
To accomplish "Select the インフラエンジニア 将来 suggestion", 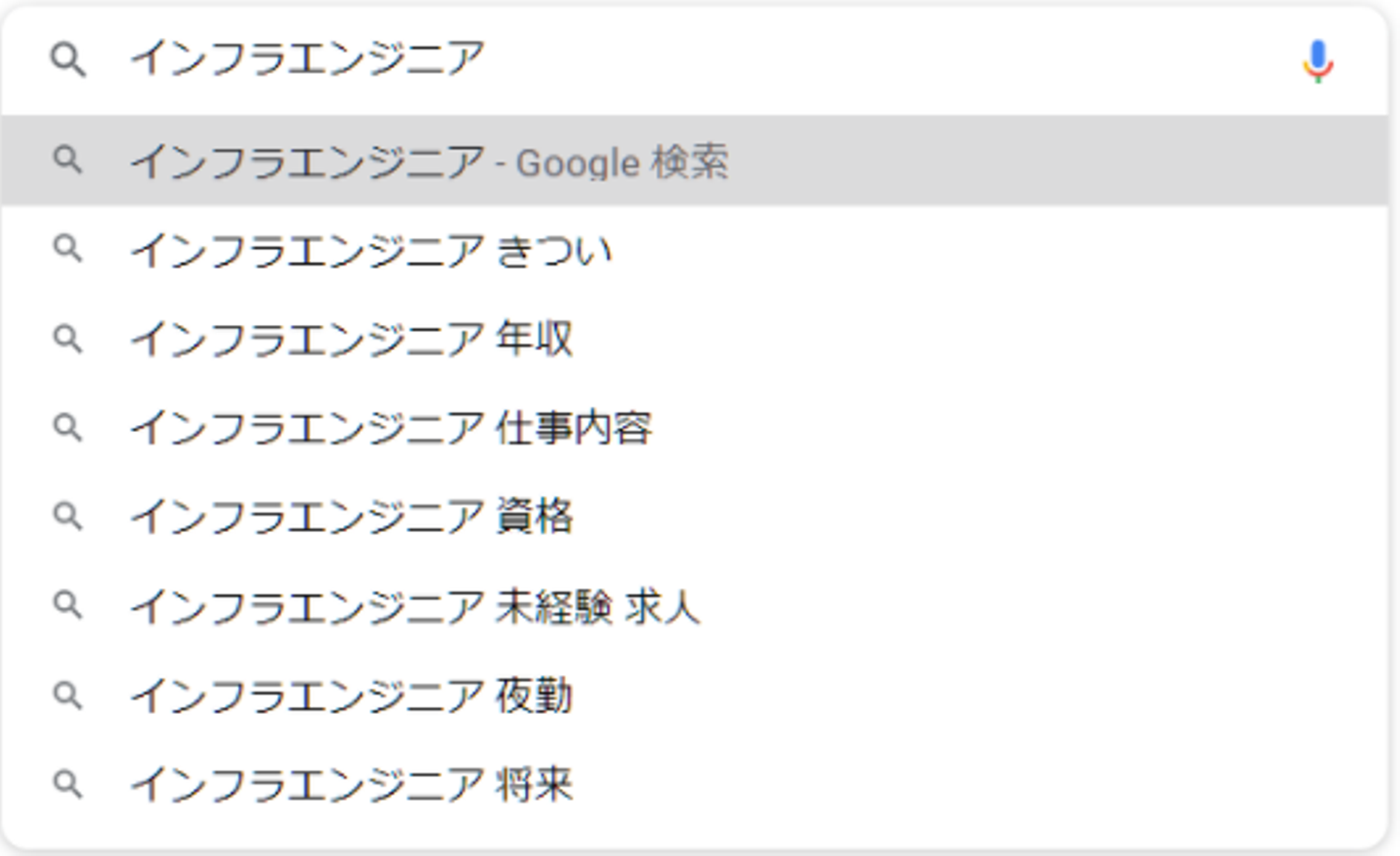I will (x=351, y=784).
